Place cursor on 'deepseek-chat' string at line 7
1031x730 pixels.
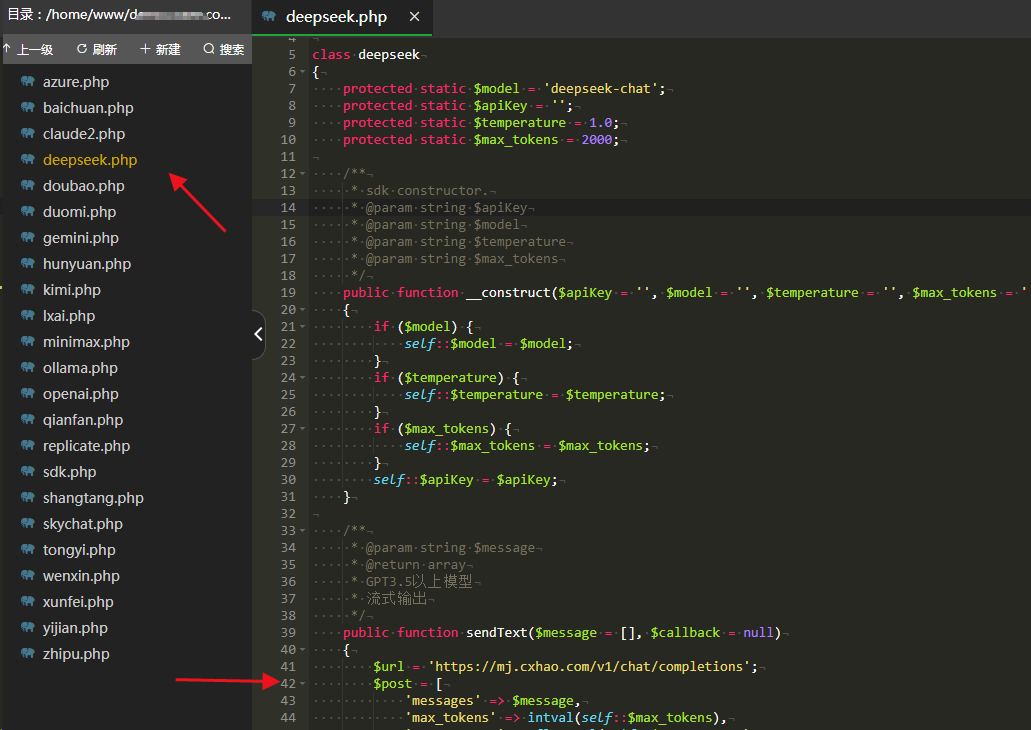point(601,88)
